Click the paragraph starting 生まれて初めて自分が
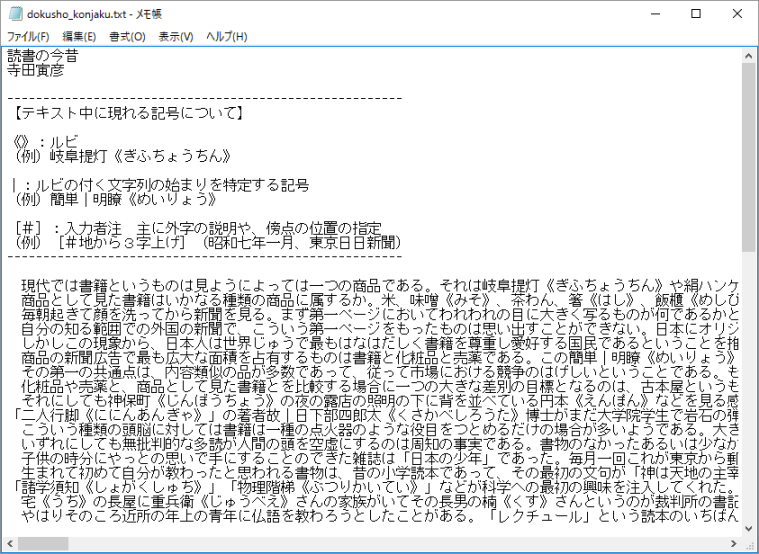Image resolution: width=759 pixels, height=554 pixels. (x=380, y=473)
